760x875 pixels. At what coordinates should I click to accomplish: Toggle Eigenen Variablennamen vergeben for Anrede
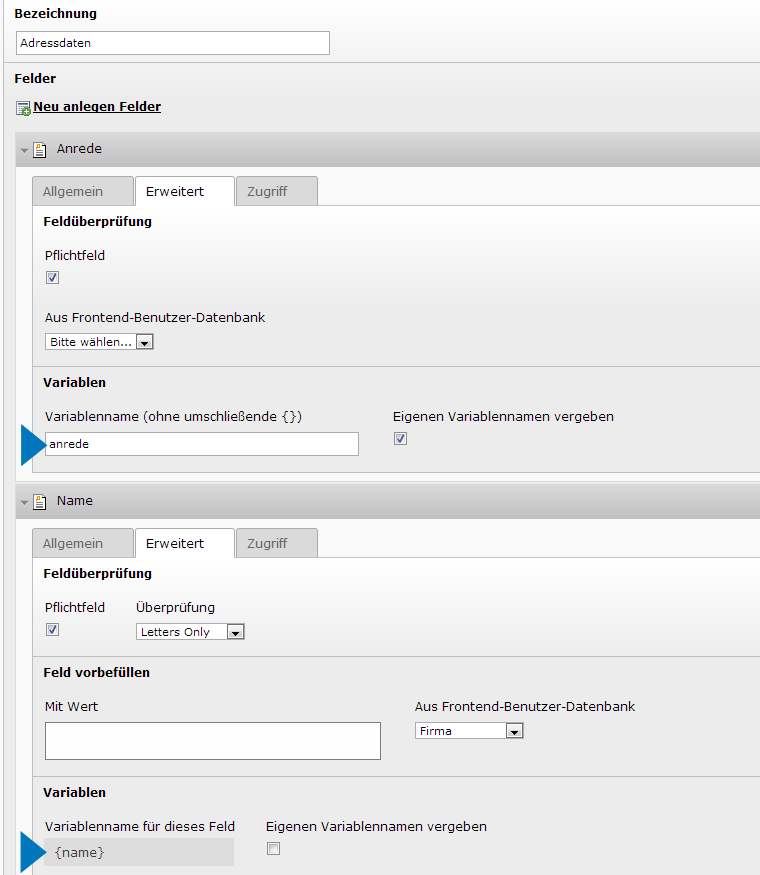pyautogui.click(x=400, y=439)
